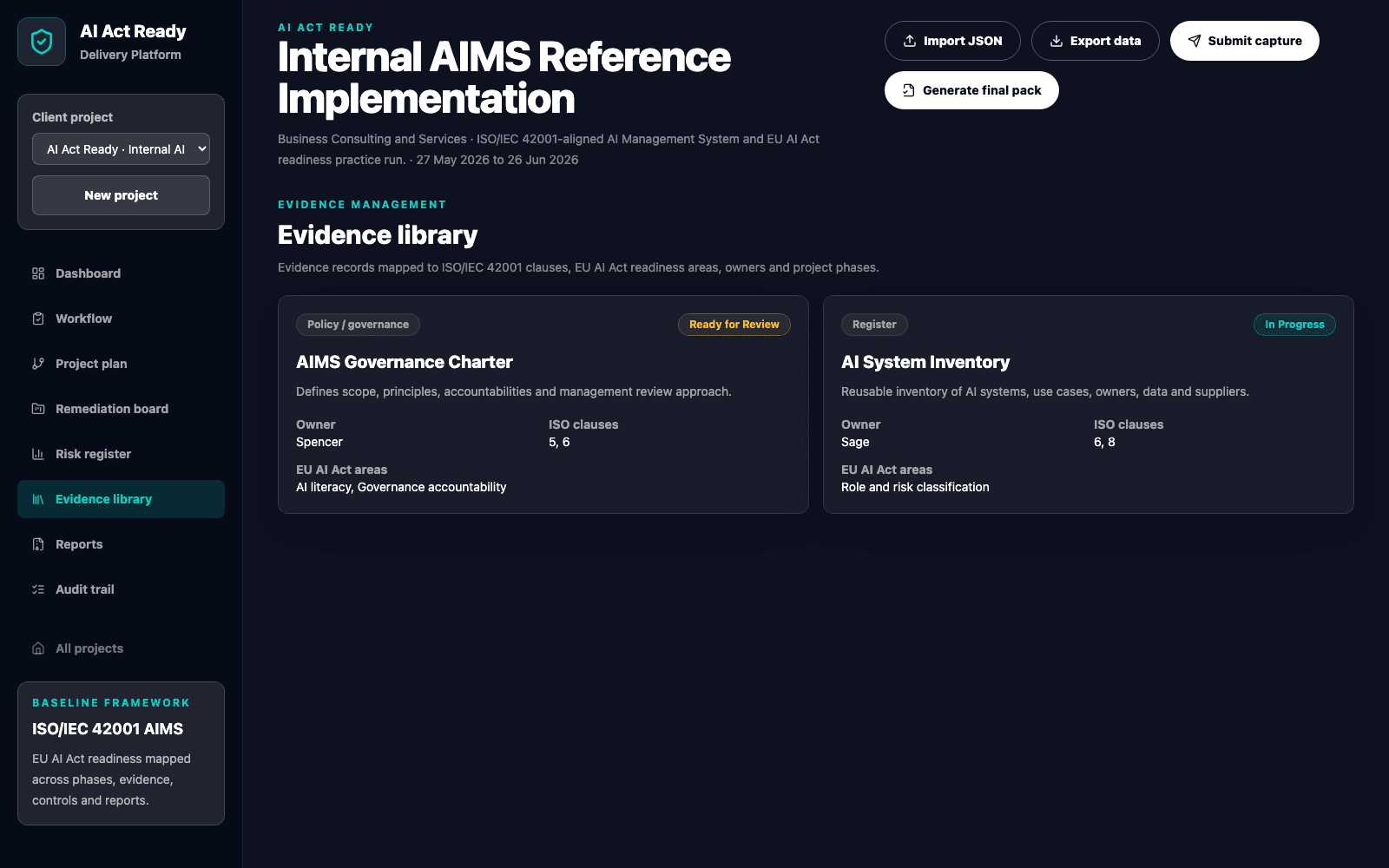1389x868 pixels.
Task: Click "AI literacy, Governance accountability" text
Action: click(x=401, y=487)
